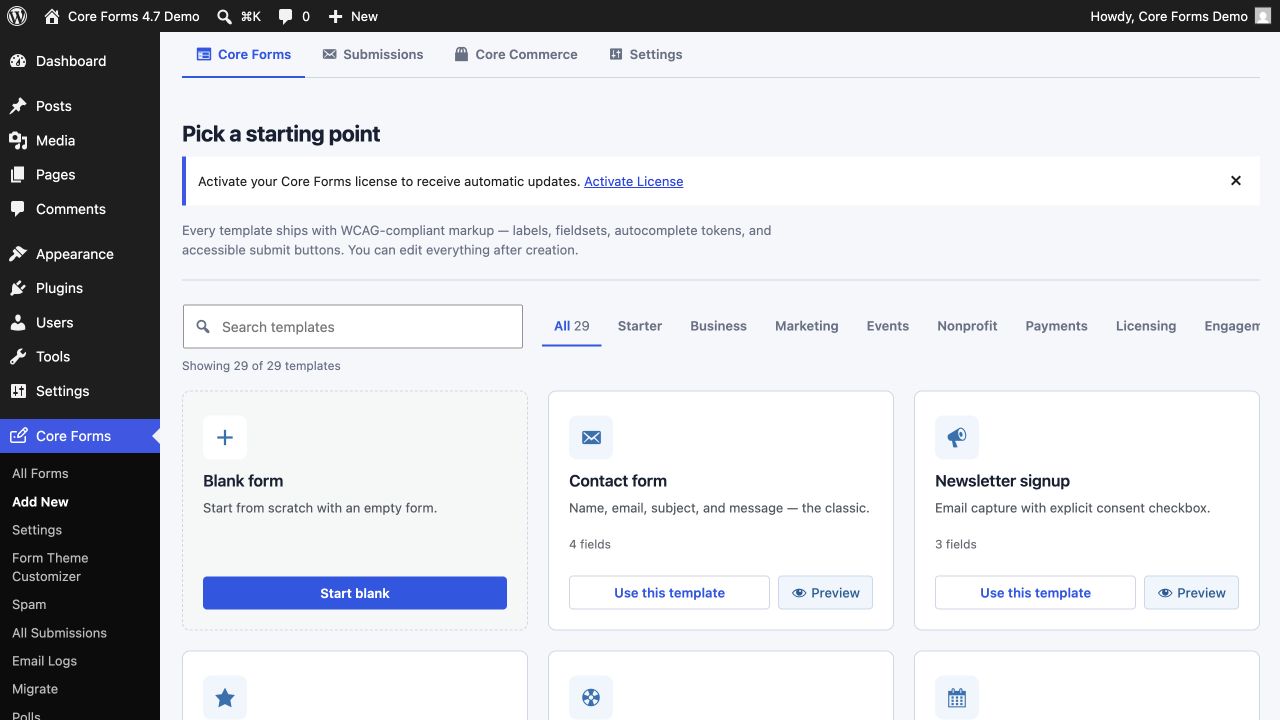Viewport: 1280px width, 720px height.
Task: Click the Settings sliders icon in sidebar
Action: [18, 391]
